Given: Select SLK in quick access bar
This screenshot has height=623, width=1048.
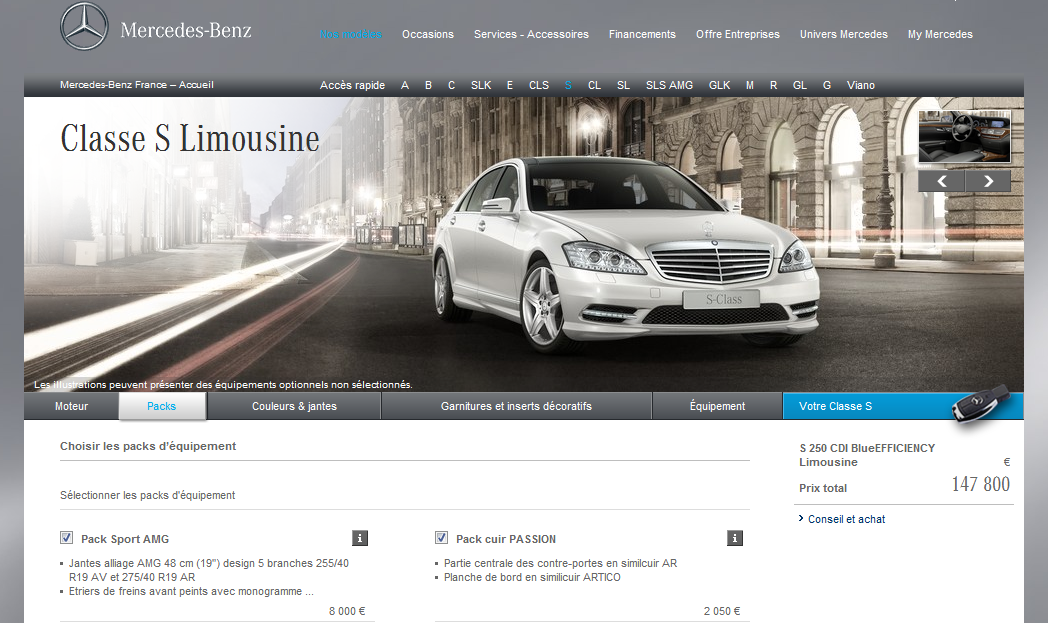Looking at the screenshot, I should (481, 86).
